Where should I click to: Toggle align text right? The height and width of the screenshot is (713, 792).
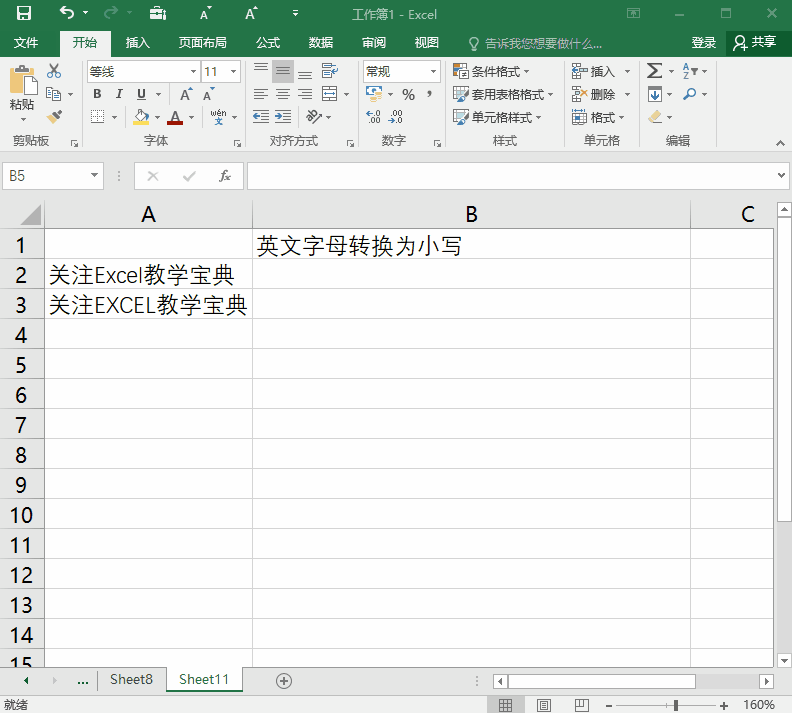pyautogui.click(x=305, y=94)
